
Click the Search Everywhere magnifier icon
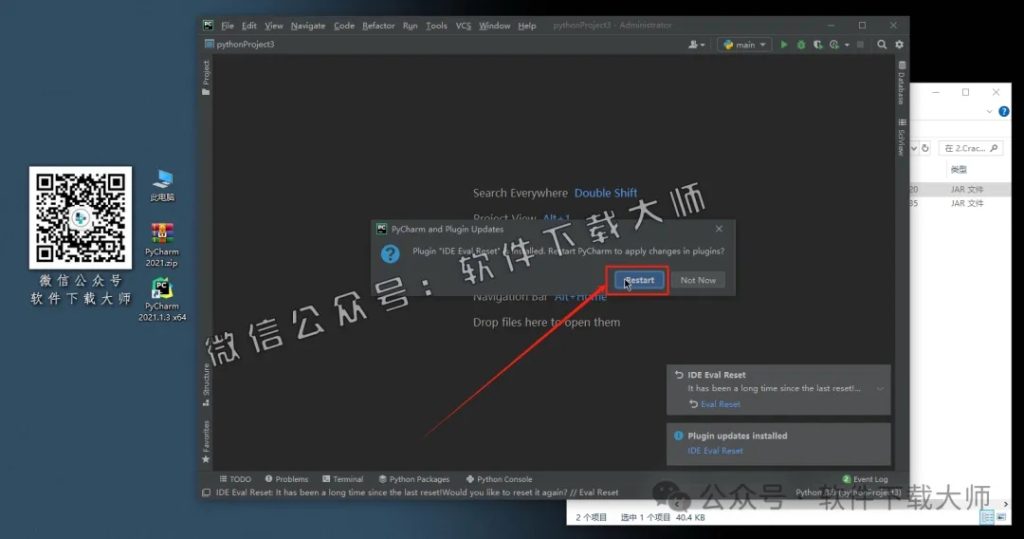click(882, 44)
